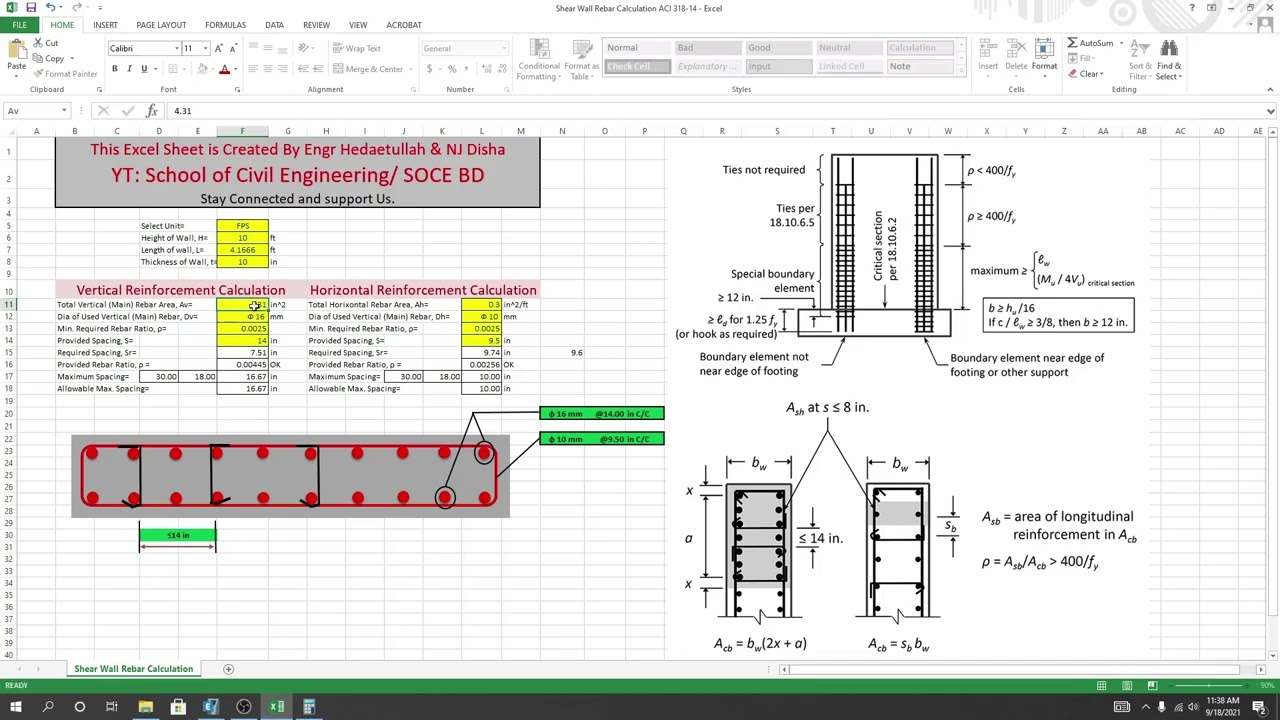Click the zoom slider in status bar
The height and width of the screenshot is (720, 1280).
click(x=1210, y=685)
